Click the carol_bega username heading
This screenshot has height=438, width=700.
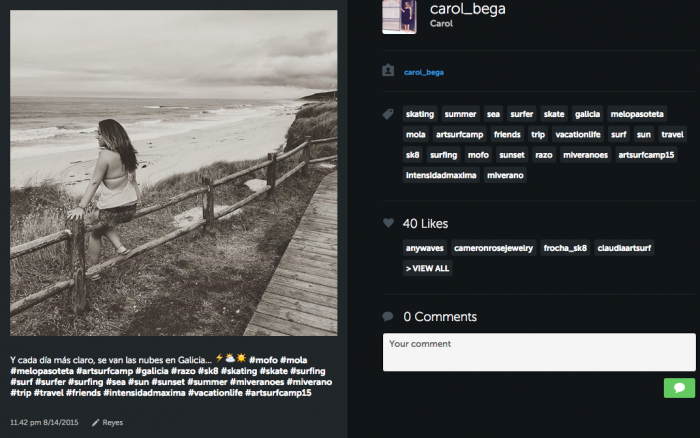pyautogui.click(x=467, y=9)
